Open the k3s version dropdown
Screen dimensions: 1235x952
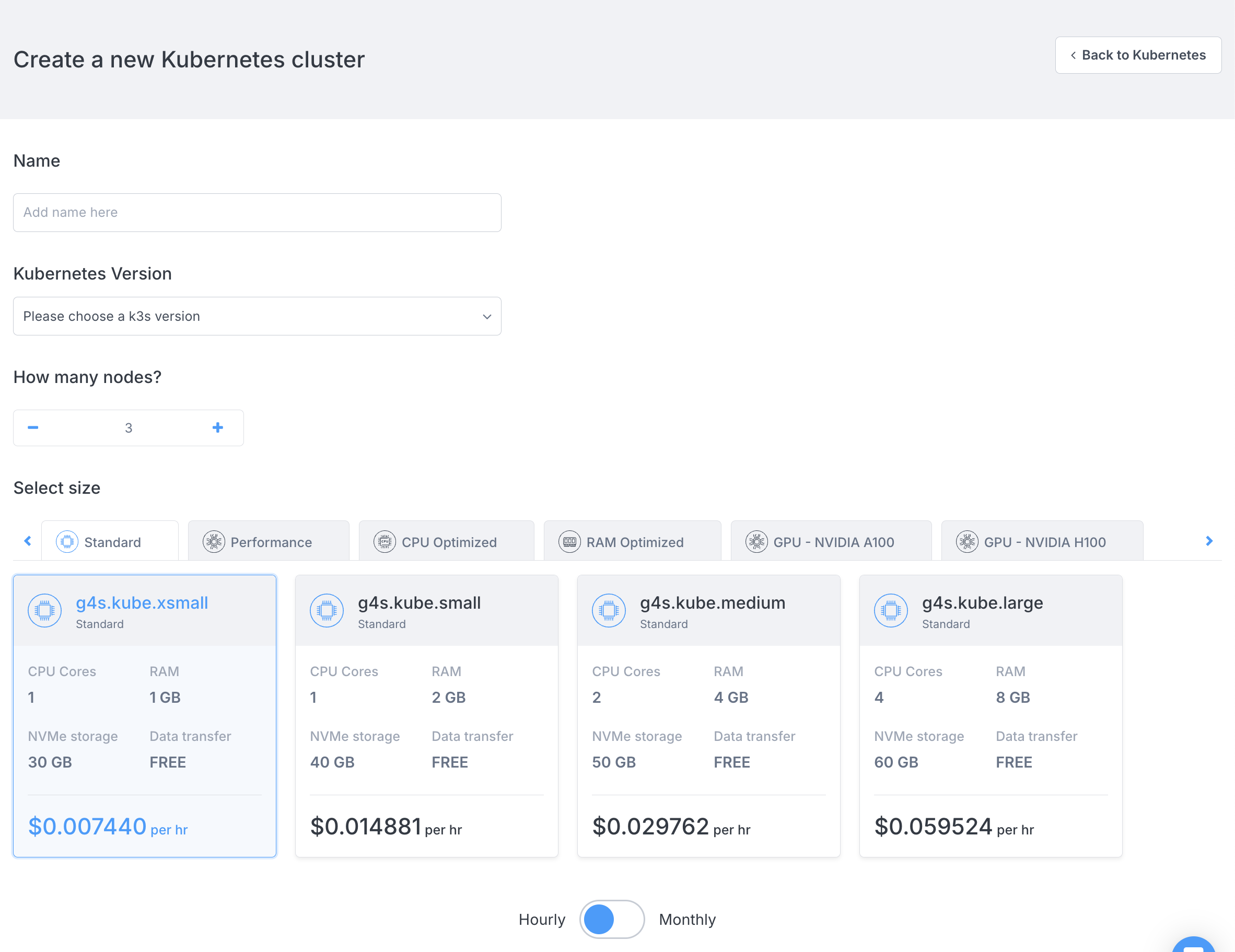click(x=257, y=316)
